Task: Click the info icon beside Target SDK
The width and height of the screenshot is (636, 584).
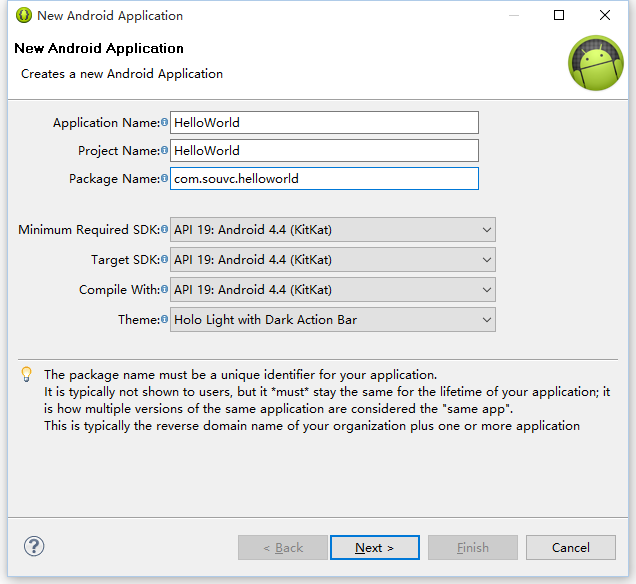Action: (x=165, y=260)
